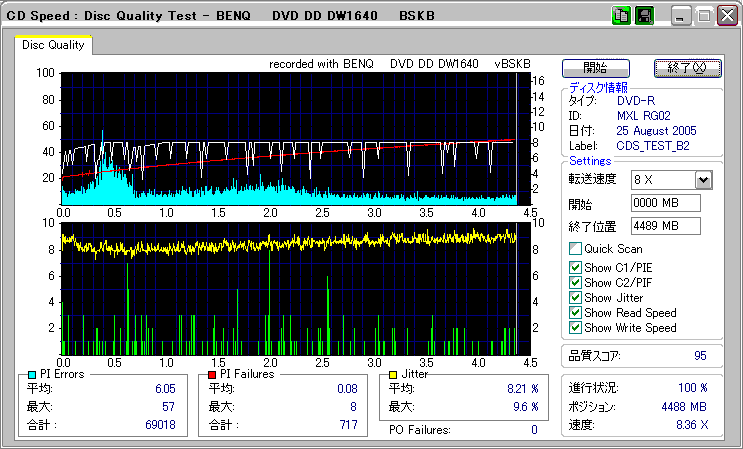
Task: Click the cyan PI Errors legend square
Action: [31, 374]
